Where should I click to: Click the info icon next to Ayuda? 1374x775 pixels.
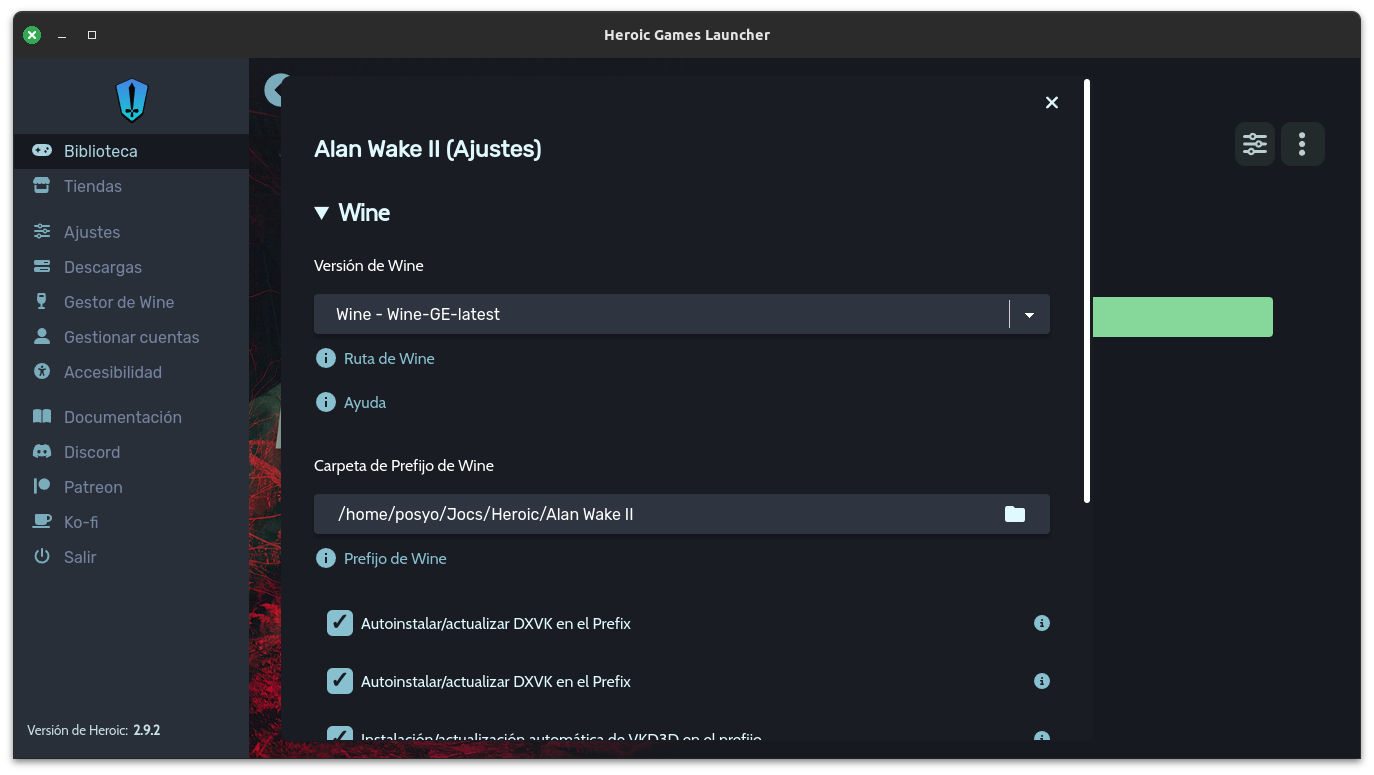pos(325,402)
